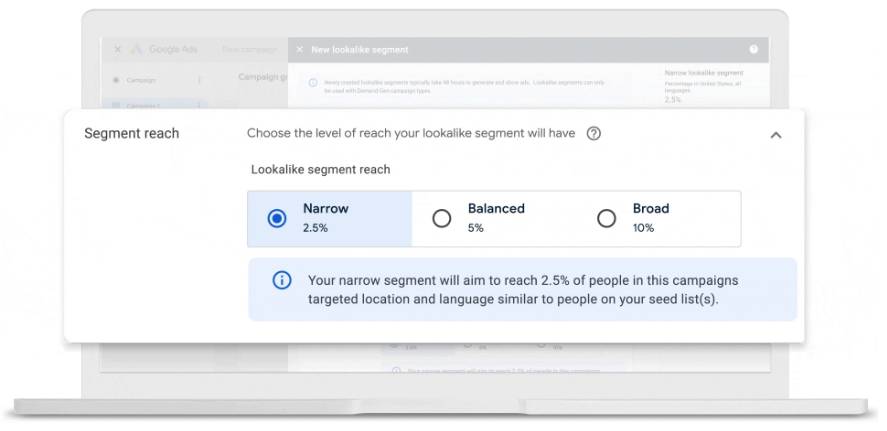The image size is (887, 431).
Task: Click the blue info icon in notice box
Action: click(282, 281)
